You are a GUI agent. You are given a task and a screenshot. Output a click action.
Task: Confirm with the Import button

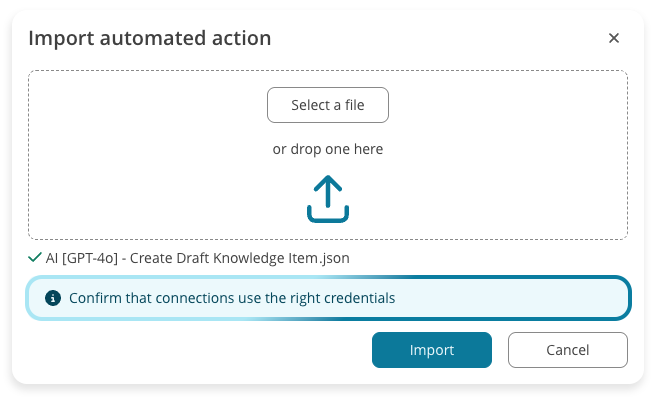(x=431, y=350)
